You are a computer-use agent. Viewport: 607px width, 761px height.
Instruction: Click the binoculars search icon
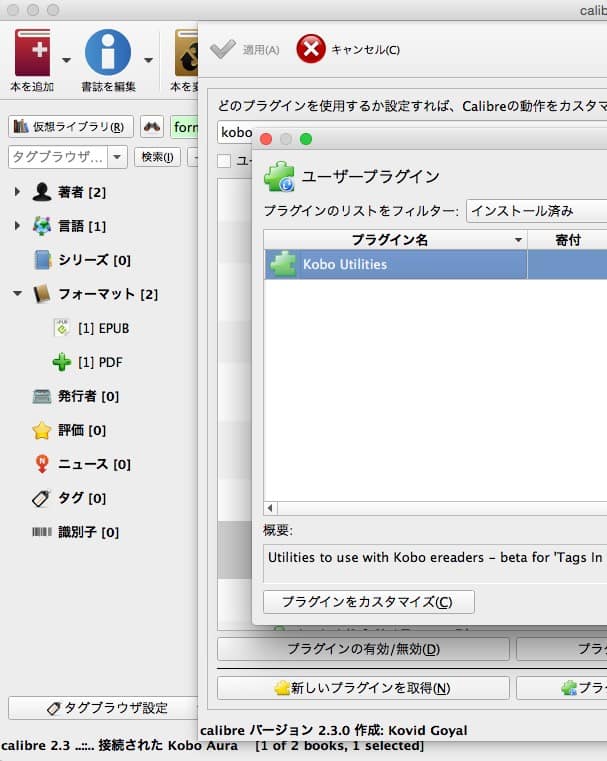coord(152,127)
